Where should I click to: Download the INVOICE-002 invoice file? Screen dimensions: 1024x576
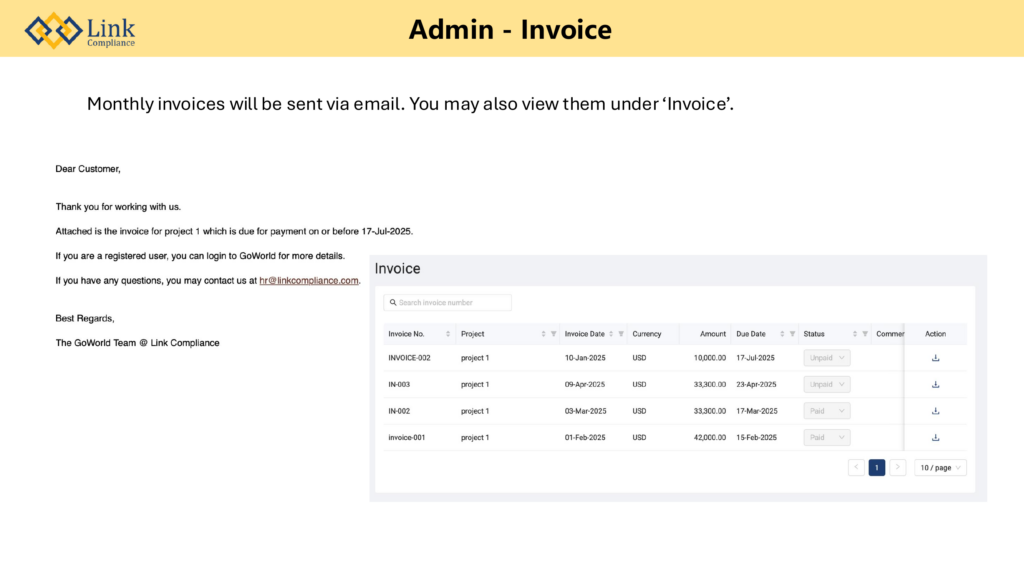coord(935,358)
